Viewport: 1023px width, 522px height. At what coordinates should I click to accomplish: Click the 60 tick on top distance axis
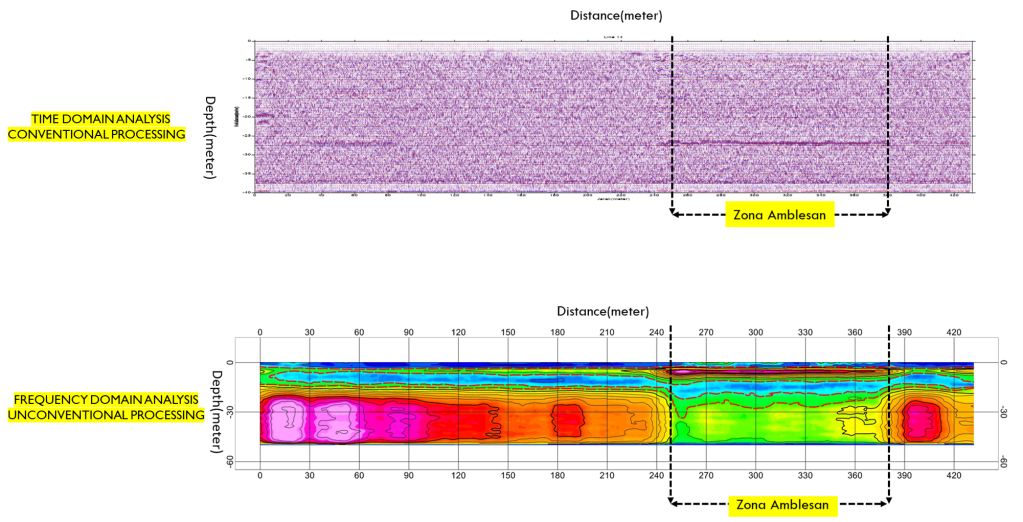(359, 331)
